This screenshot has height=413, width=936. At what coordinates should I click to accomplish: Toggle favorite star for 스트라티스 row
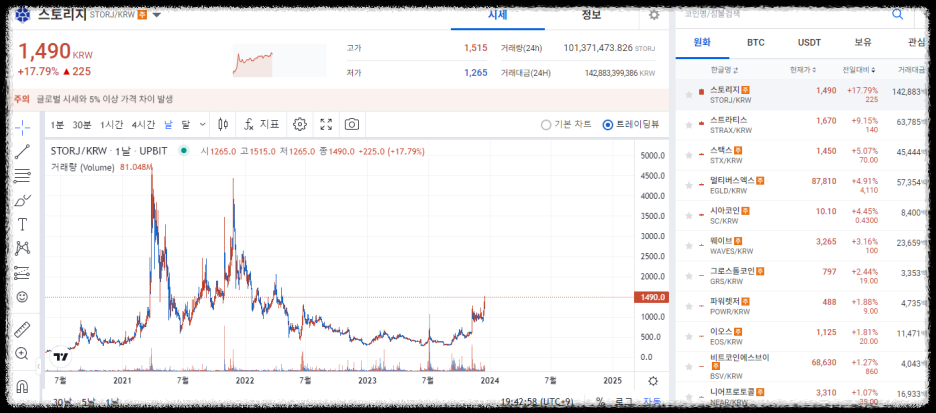click(689, 125)
